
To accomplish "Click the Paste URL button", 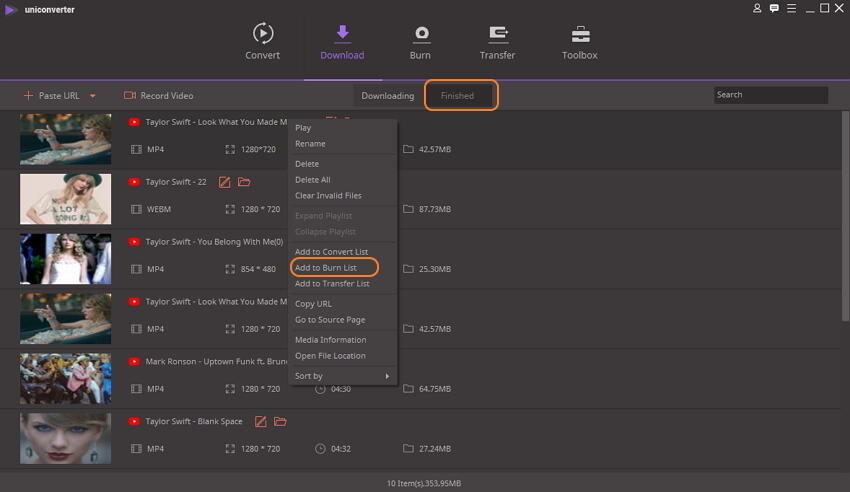I will [x=52, y=95].
